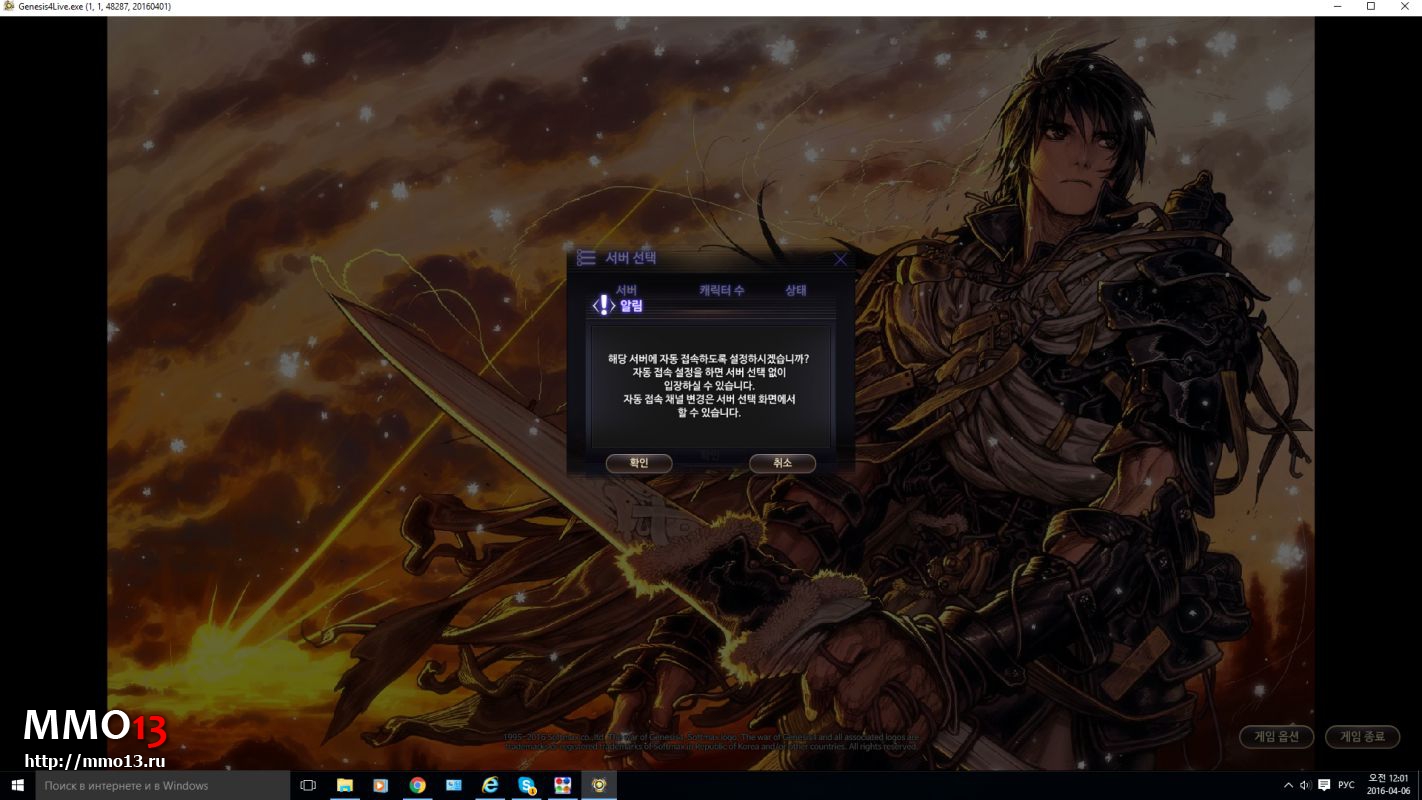Screen dimensions: 1422x800
Task: Open the media player taskbar icon
Action: [x=380, y=785]
